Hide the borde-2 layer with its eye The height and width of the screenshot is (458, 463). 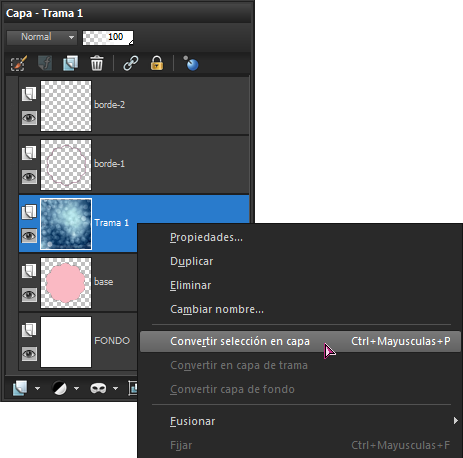(29, 118)
